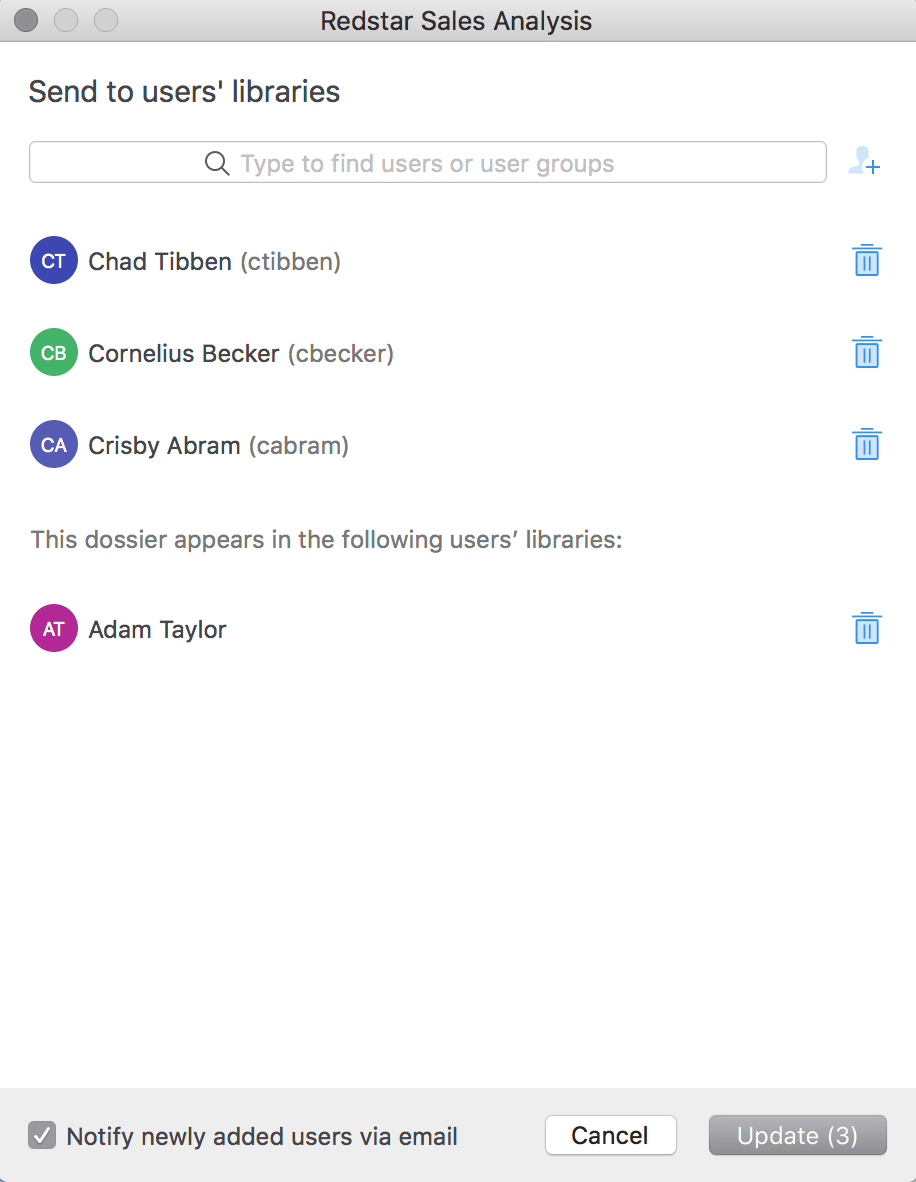Click the green CB avatar circle

(54, 353)
